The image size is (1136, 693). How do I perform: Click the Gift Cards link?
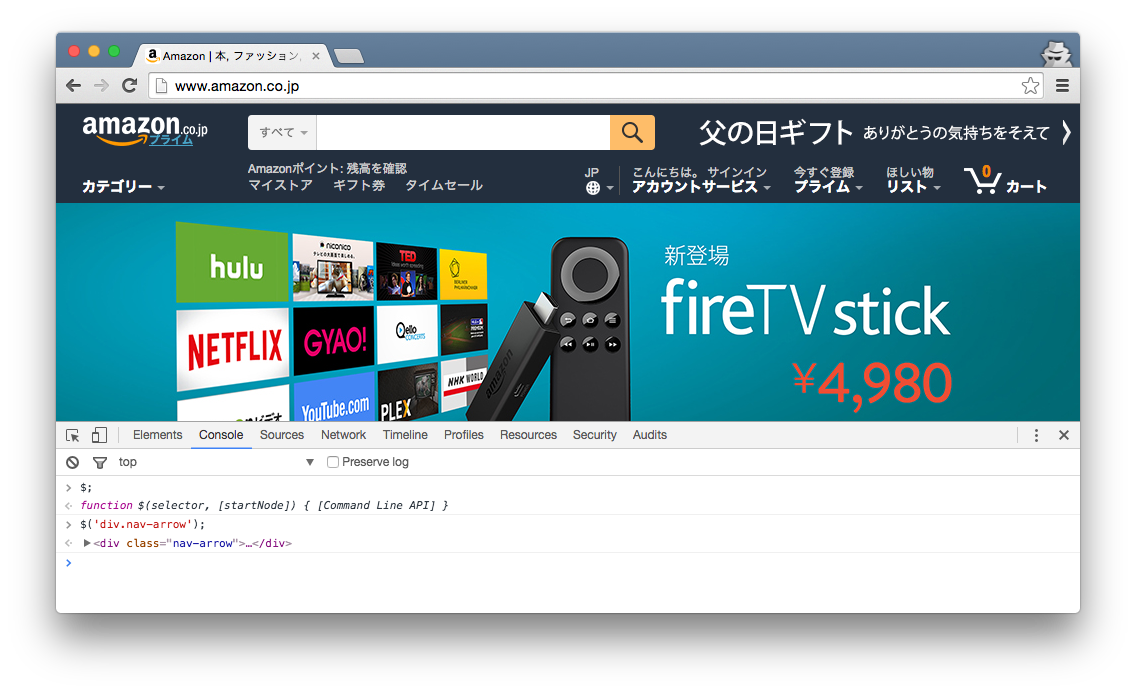click(358, 185)
